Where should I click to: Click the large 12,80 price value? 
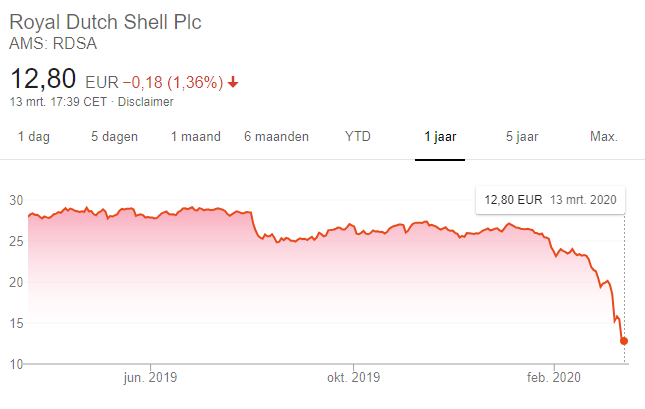43,78
